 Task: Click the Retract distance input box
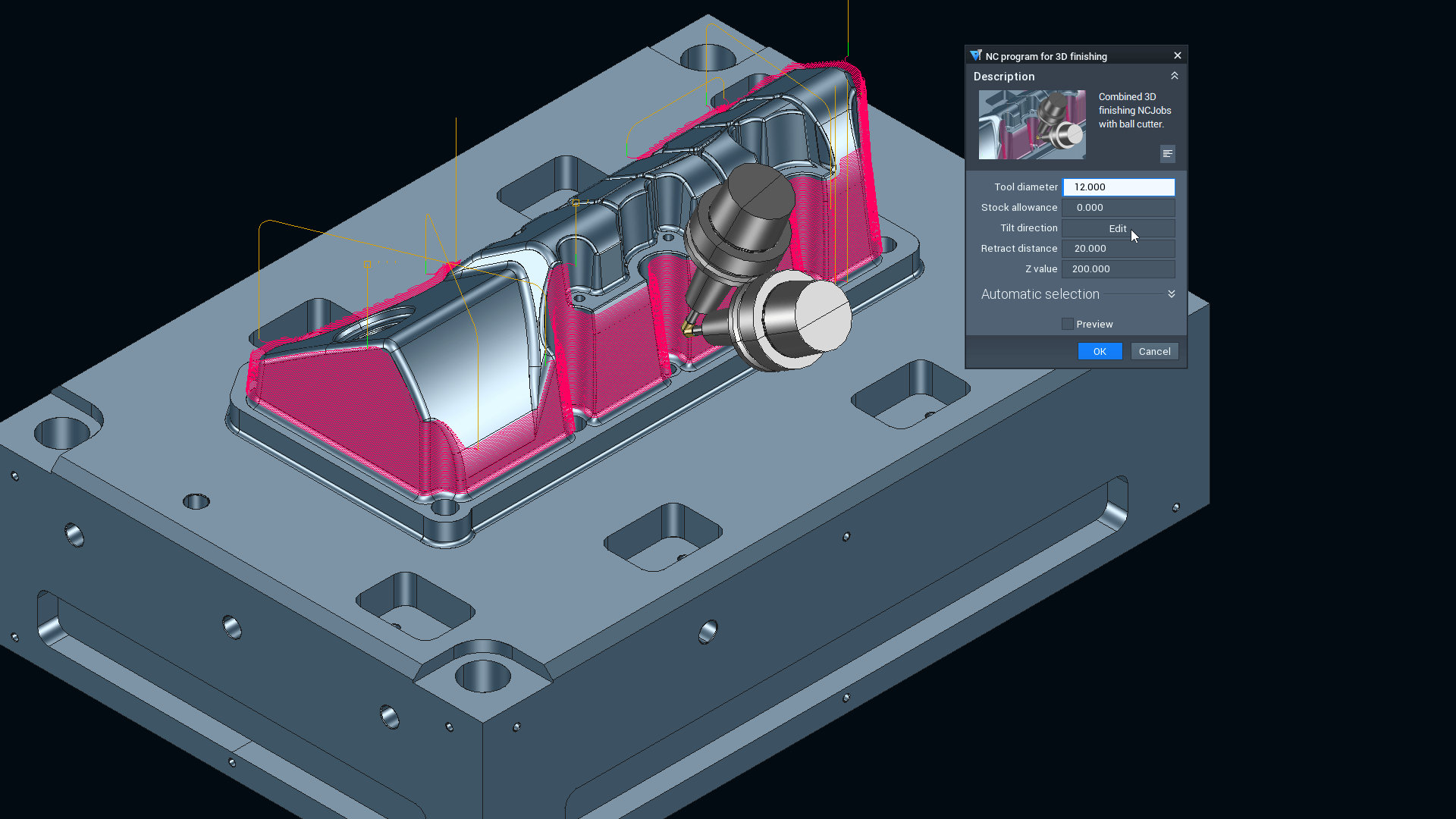[x=1118, y=249]
